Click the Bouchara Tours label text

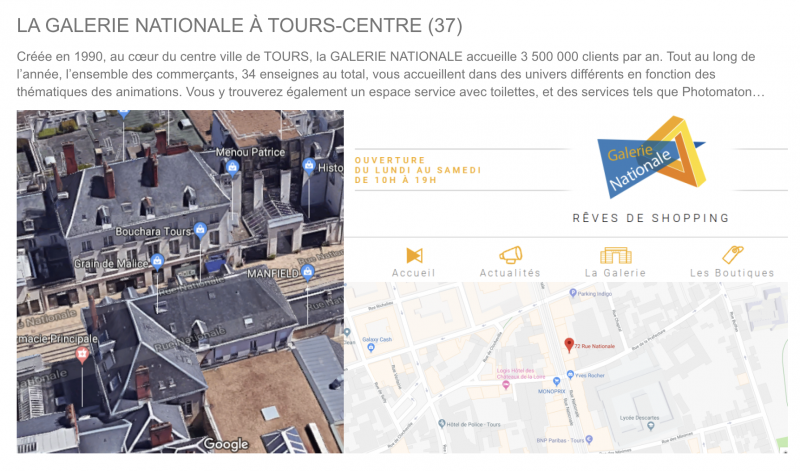[x=153, y=232]
